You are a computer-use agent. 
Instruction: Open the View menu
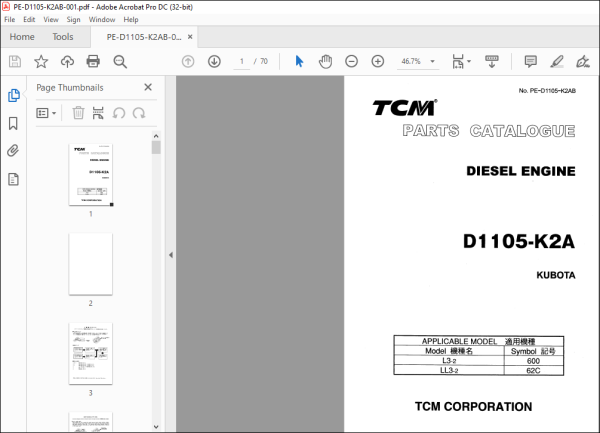[x=51, y=20]
